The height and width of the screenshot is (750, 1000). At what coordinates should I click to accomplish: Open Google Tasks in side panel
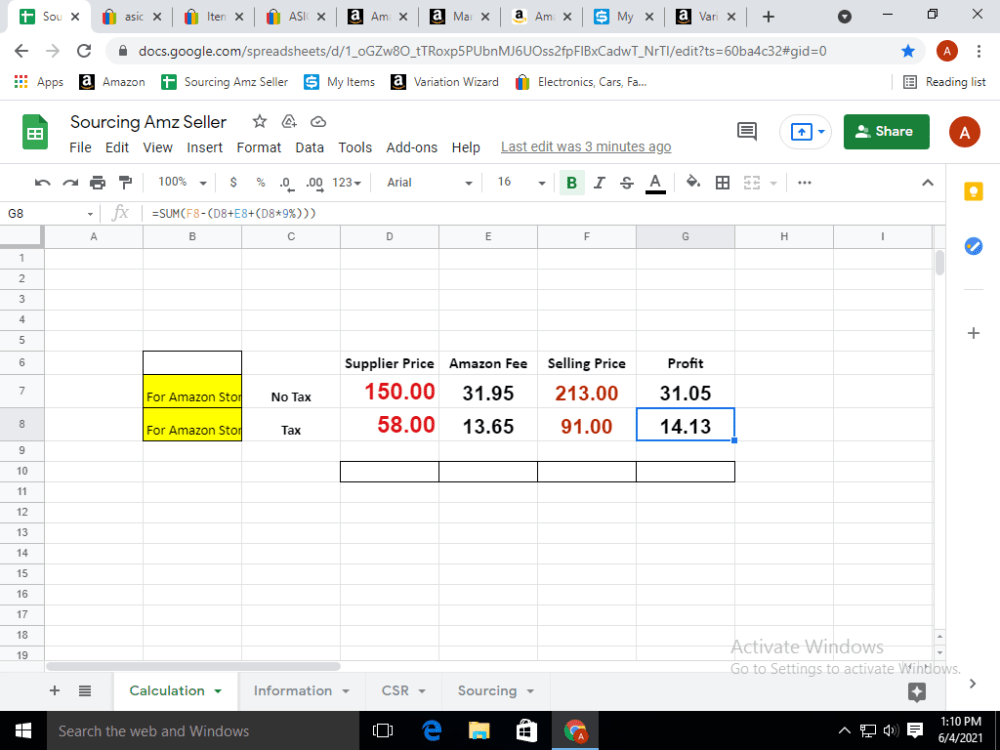(x=973, y=246)
